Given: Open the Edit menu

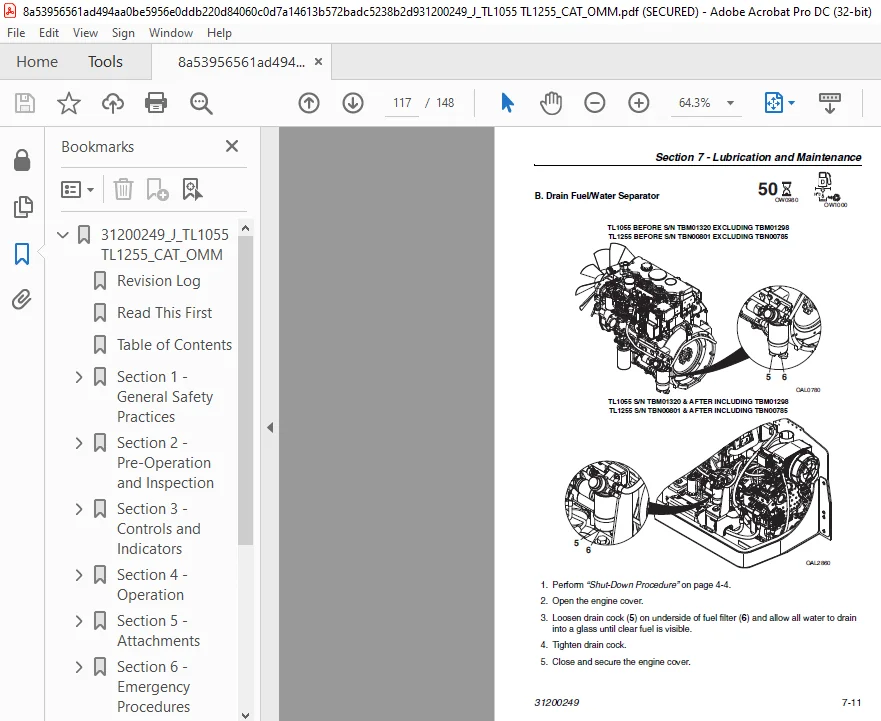Looking at the screenshot, I should (49, 33).
